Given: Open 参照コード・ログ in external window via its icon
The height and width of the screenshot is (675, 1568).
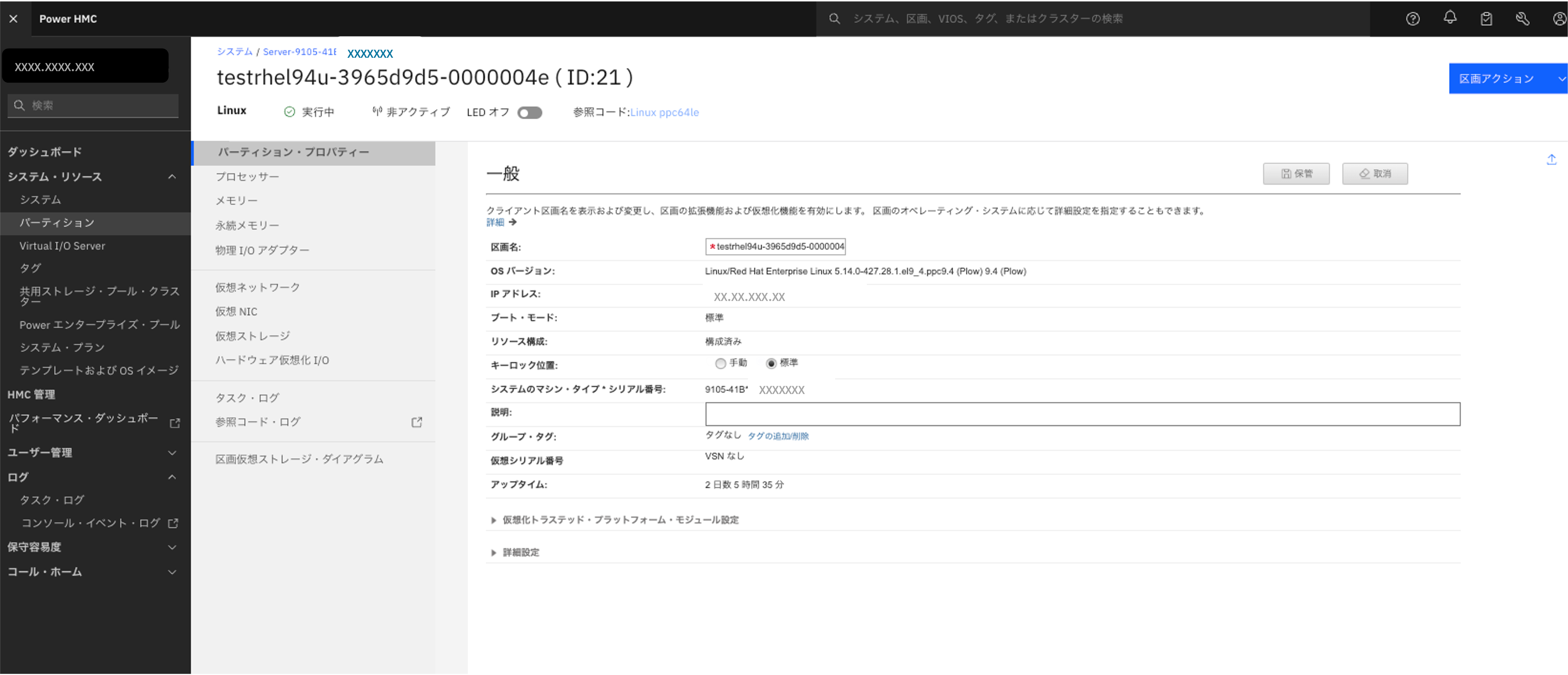Looking at the screenshot, I should click(416, 421).
